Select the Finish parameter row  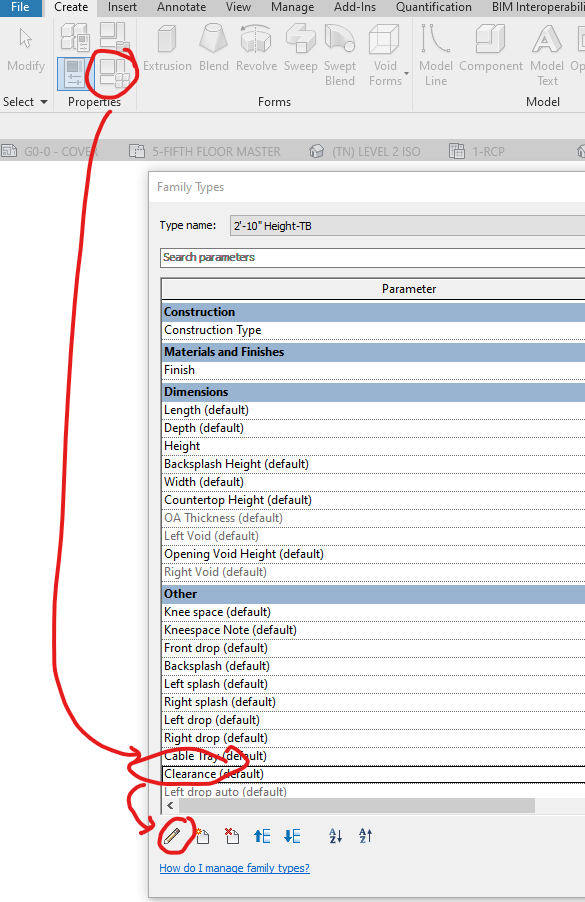click(x=373, y=370)
